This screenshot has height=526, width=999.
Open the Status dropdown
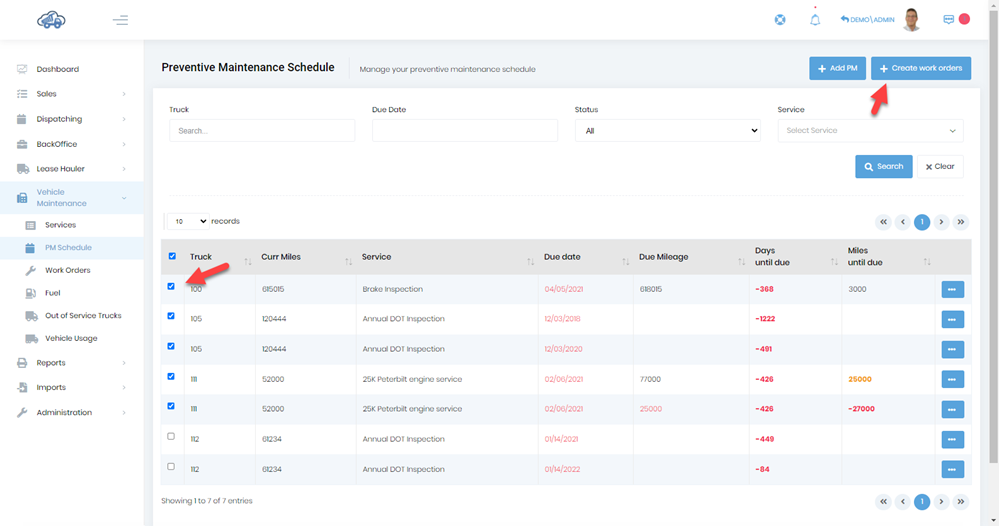point(667,131)
